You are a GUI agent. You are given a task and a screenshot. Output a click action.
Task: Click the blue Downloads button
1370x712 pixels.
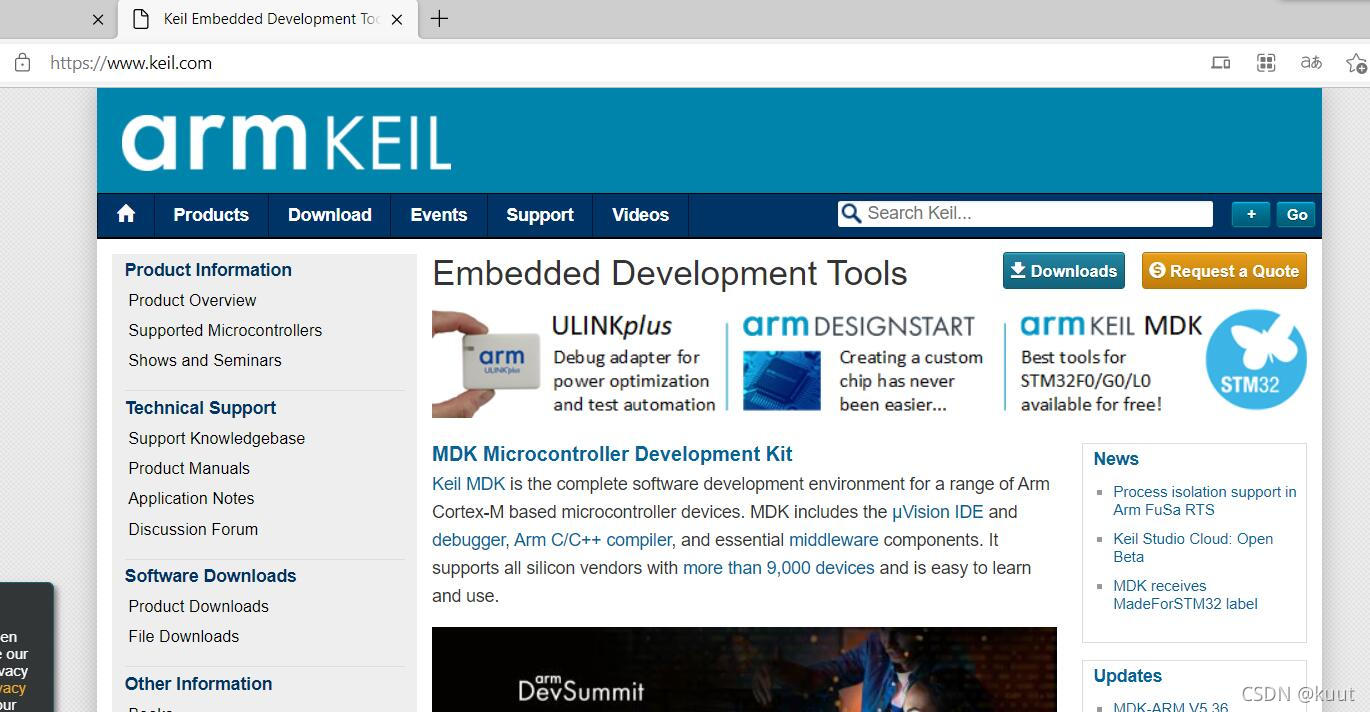(x=1064, y=271)
